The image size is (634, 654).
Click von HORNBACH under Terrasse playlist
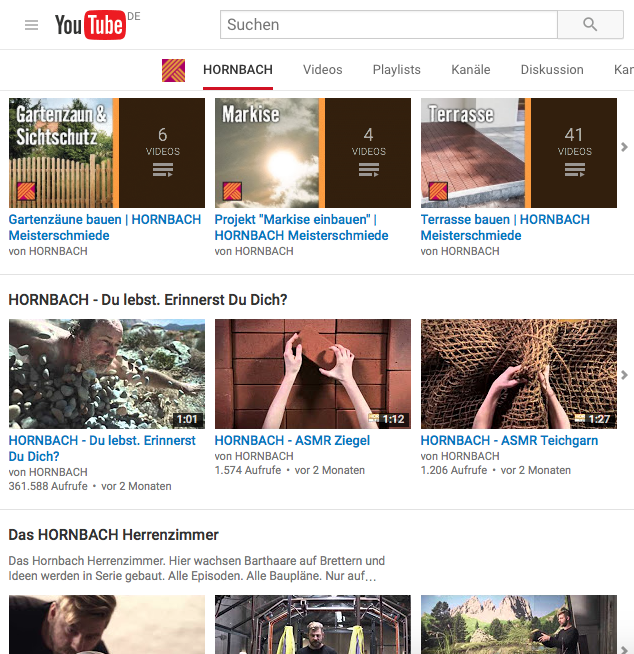click(x=460, y=252)
